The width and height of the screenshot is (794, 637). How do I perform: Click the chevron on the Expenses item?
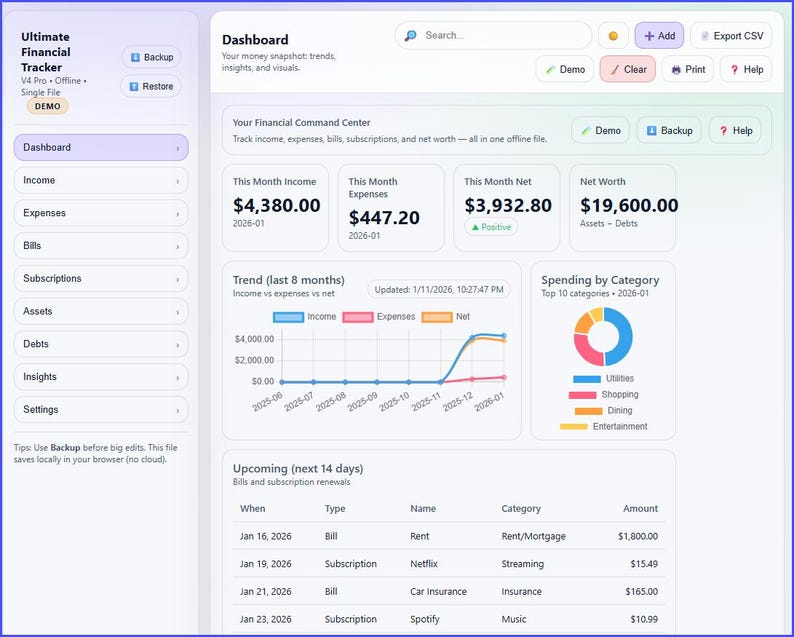177,214
